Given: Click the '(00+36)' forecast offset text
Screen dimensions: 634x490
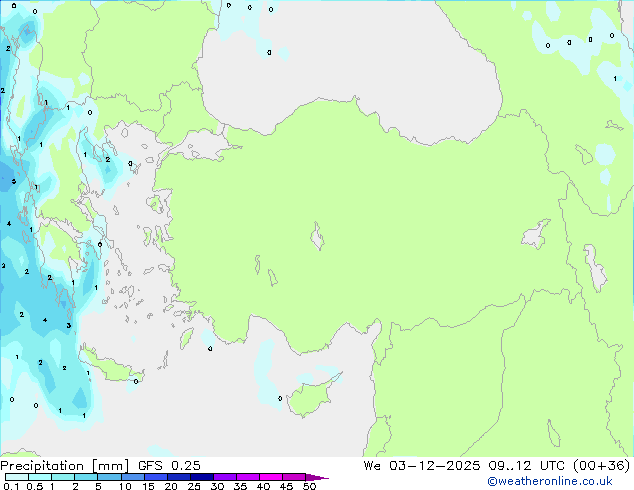Looking at the screenshot, I should pyautogui.click(x=602, y=466).
